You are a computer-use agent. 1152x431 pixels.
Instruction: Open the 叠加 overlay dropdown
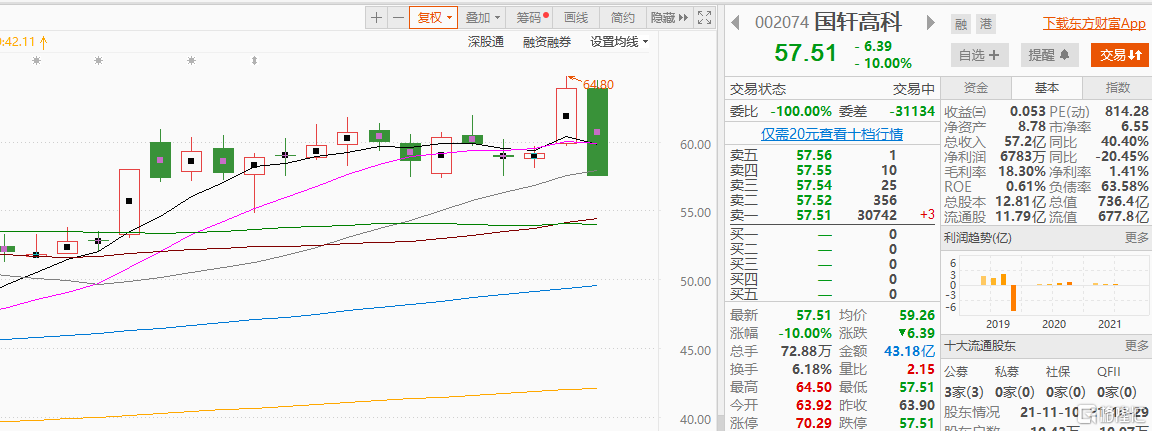483,18
